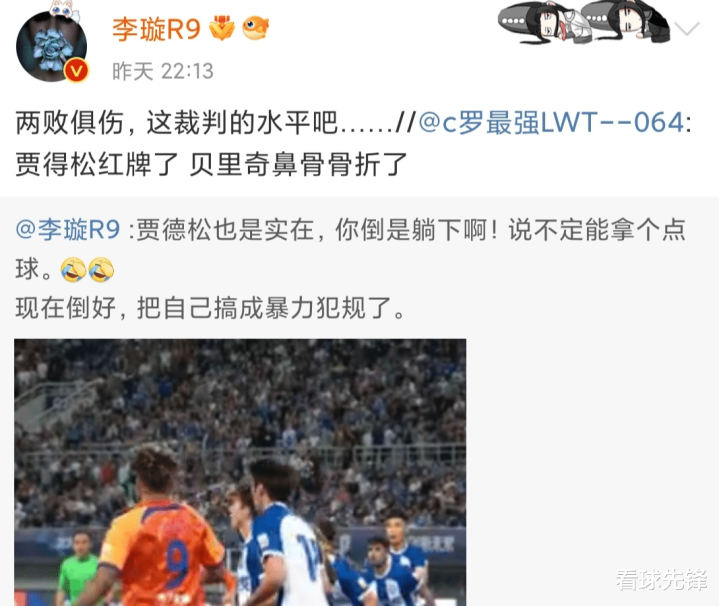Screen dimensions: 719x606
Task: Open the football match image
Action: tap(240, 472)
